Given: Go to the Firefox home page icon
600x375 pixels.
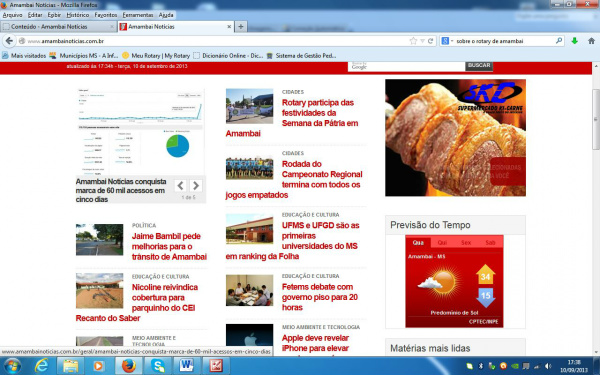Looking at the screenshot, I should coord(591,41).
